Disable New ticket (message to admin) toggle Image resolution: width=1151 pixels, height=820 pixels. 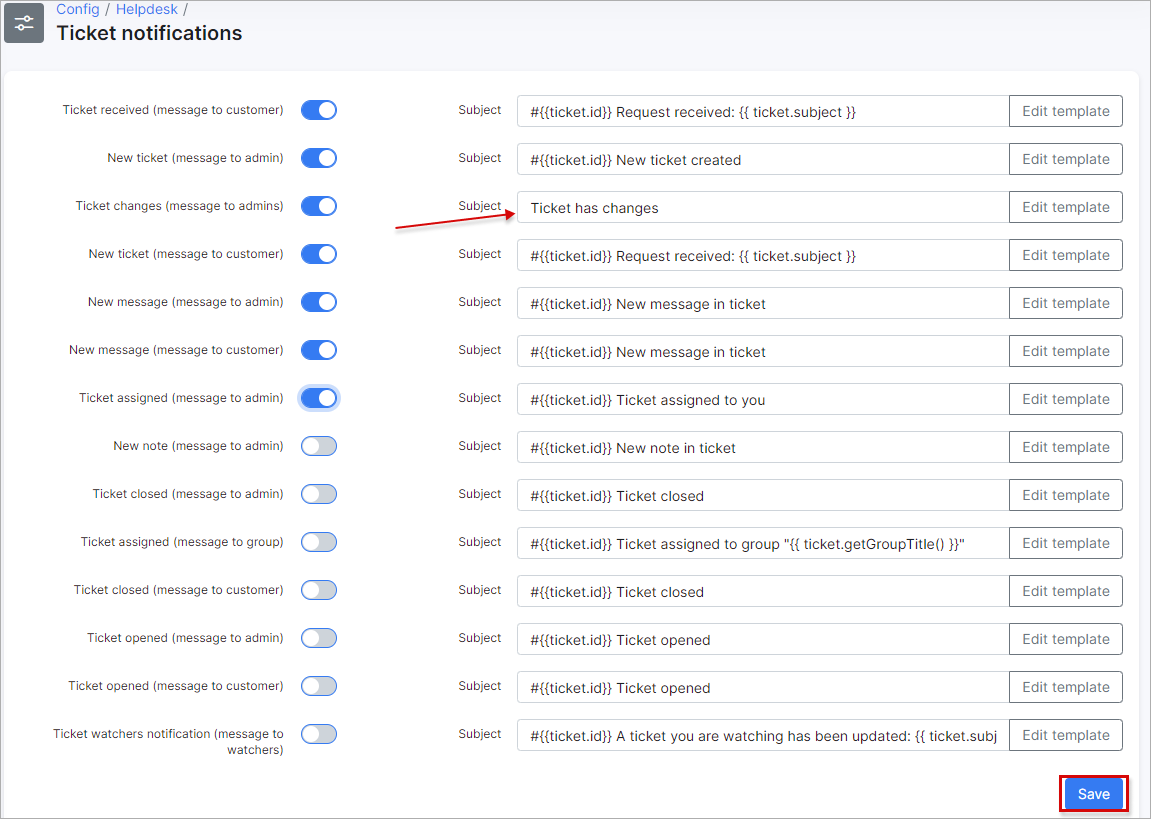318,158
